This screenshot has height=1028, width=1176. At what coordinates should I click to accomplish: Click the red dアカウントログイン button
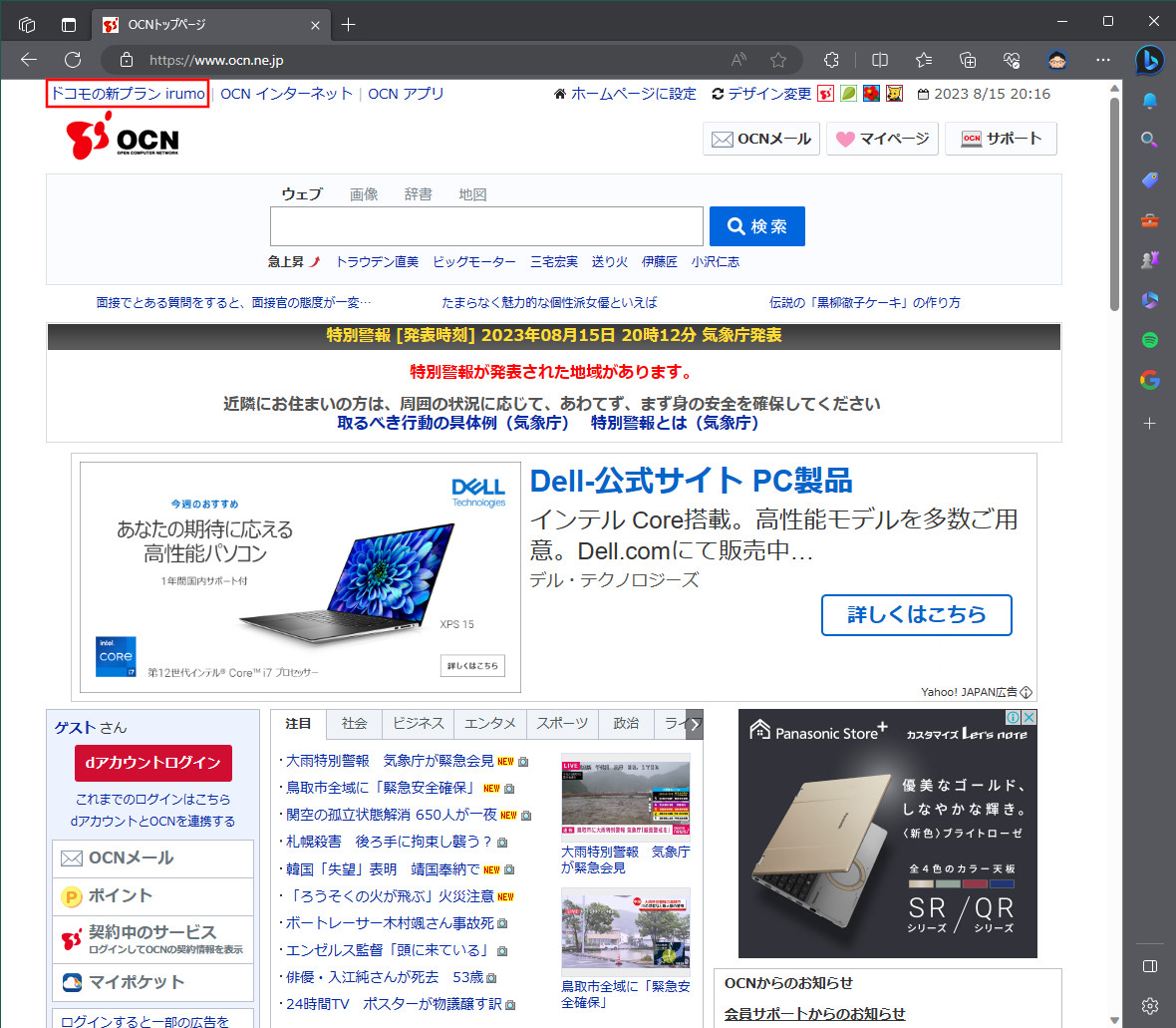click(153, 763)
